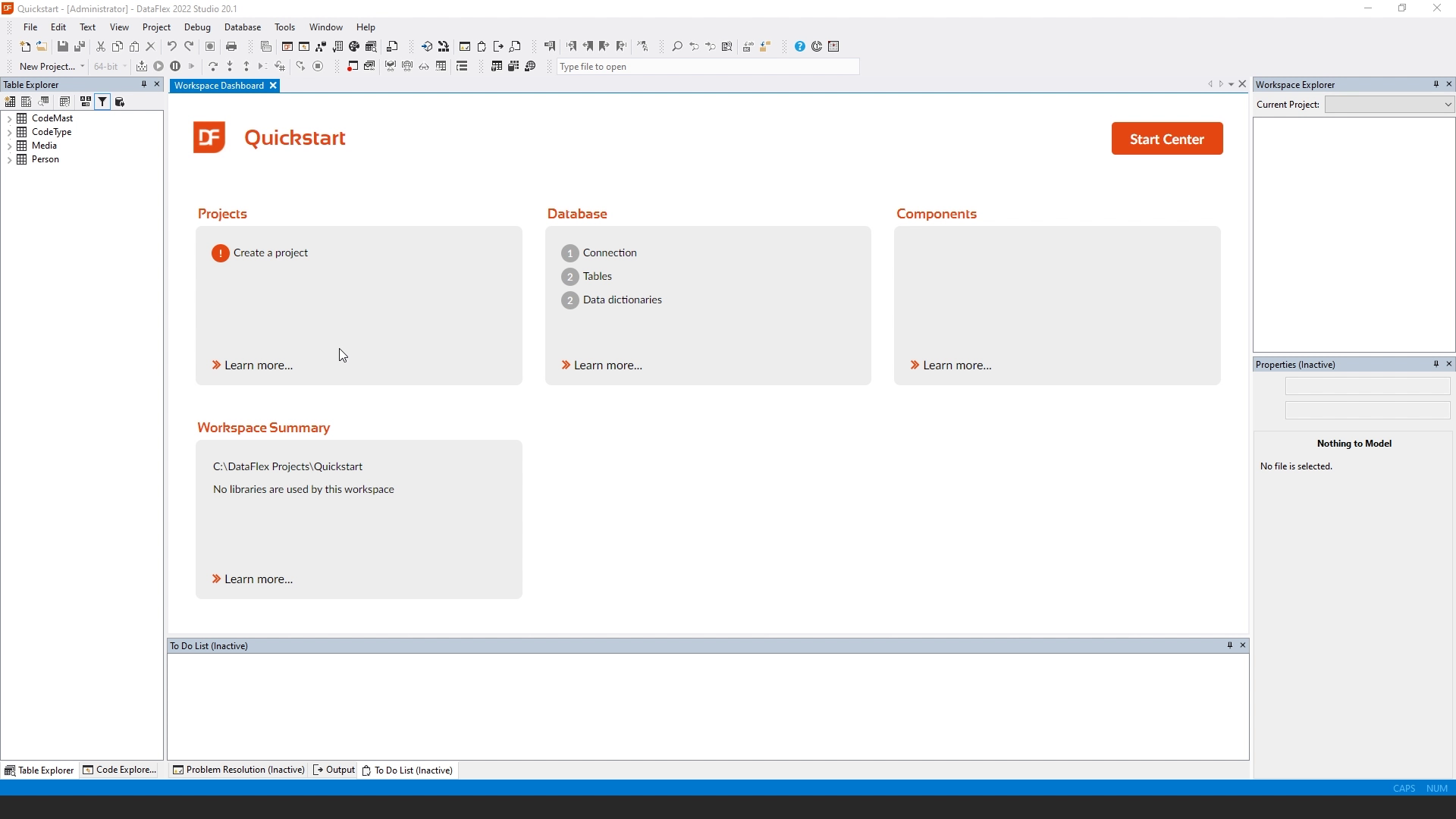Click the Print icon in toolbar

[231, 46]
